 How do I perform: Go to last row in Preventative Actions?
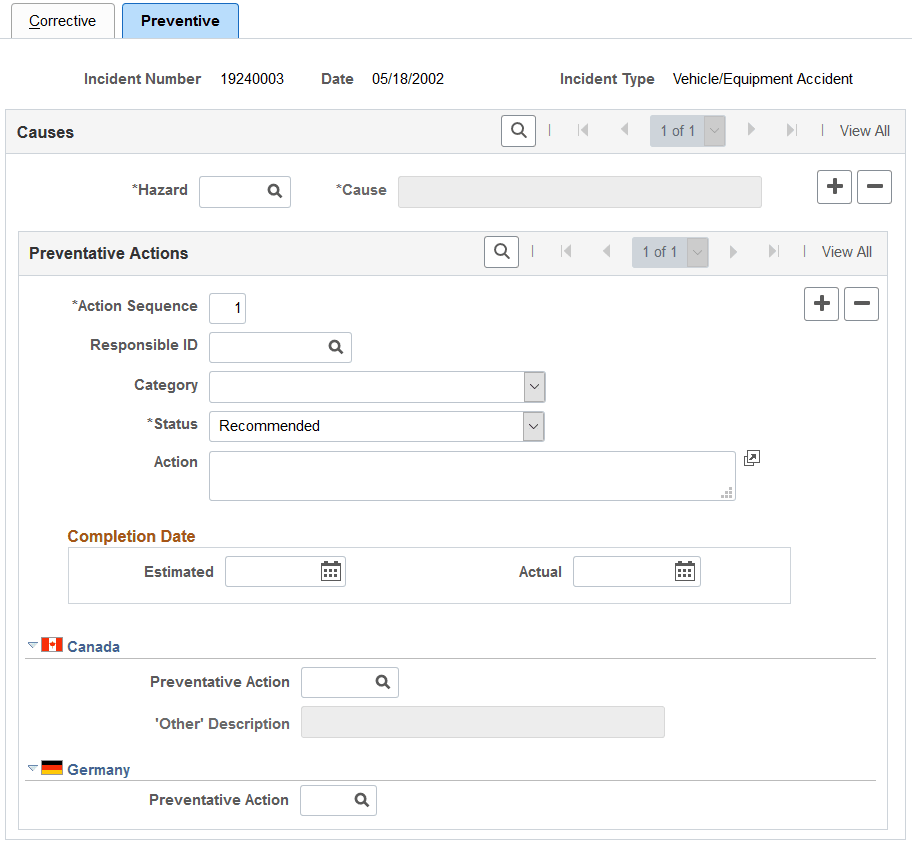point(774,251)
